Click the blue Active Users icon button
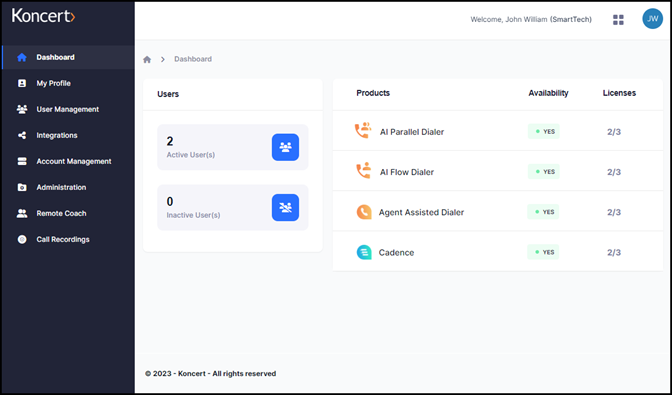 [285, 147]
